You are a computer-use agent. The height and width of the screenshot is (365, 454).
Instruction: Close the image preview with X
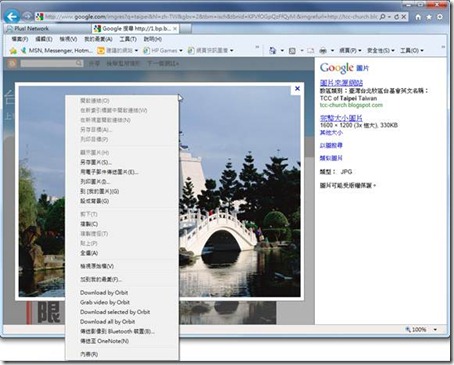tap(297, 89)
